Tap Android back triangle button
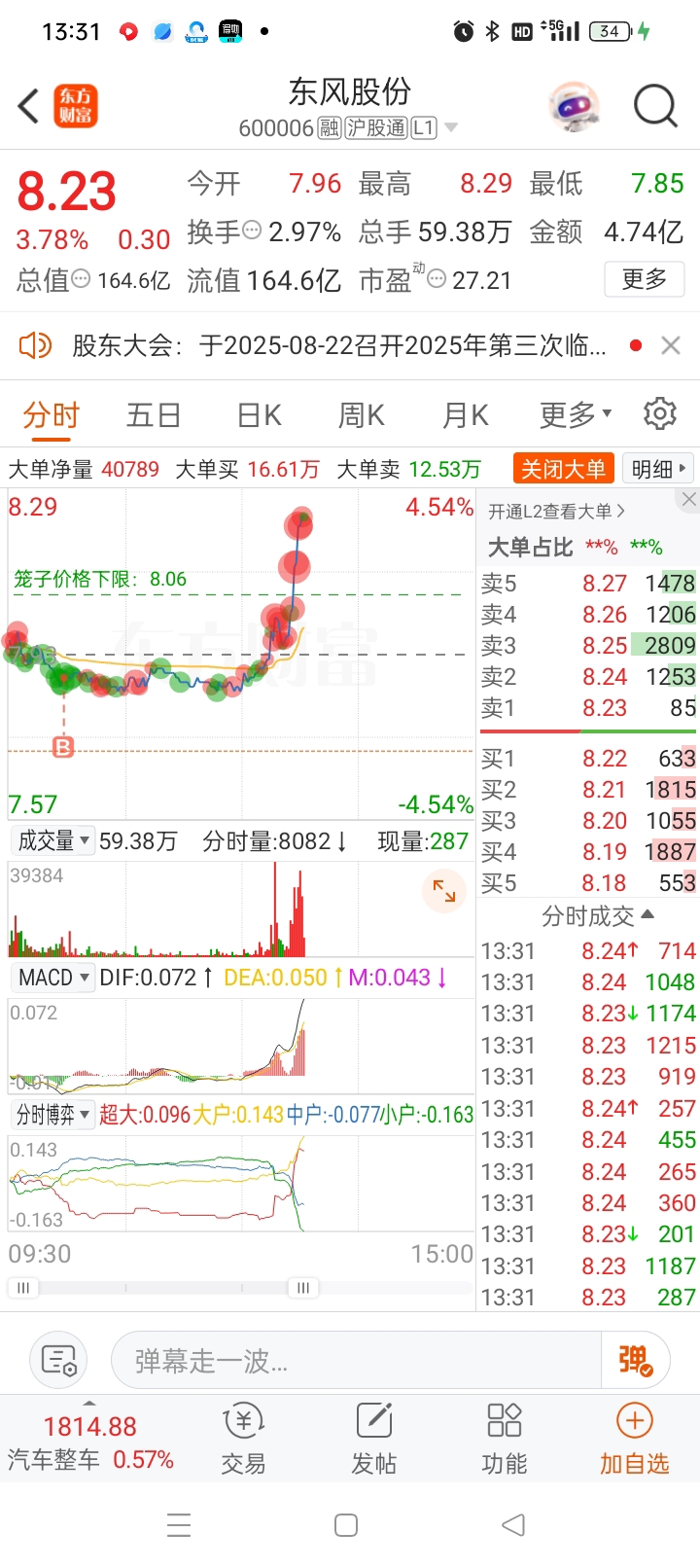Screen dimensions: 700x1568 513,1524
